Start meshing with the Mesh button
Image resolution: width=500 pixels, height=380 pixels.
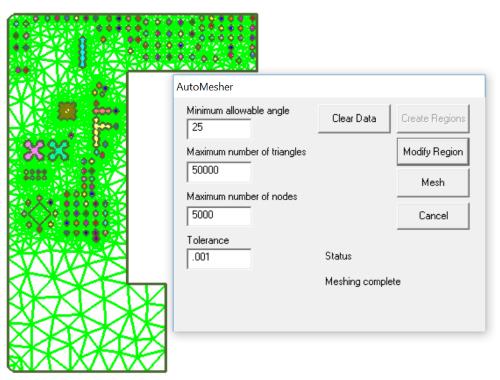click(433, 183)
